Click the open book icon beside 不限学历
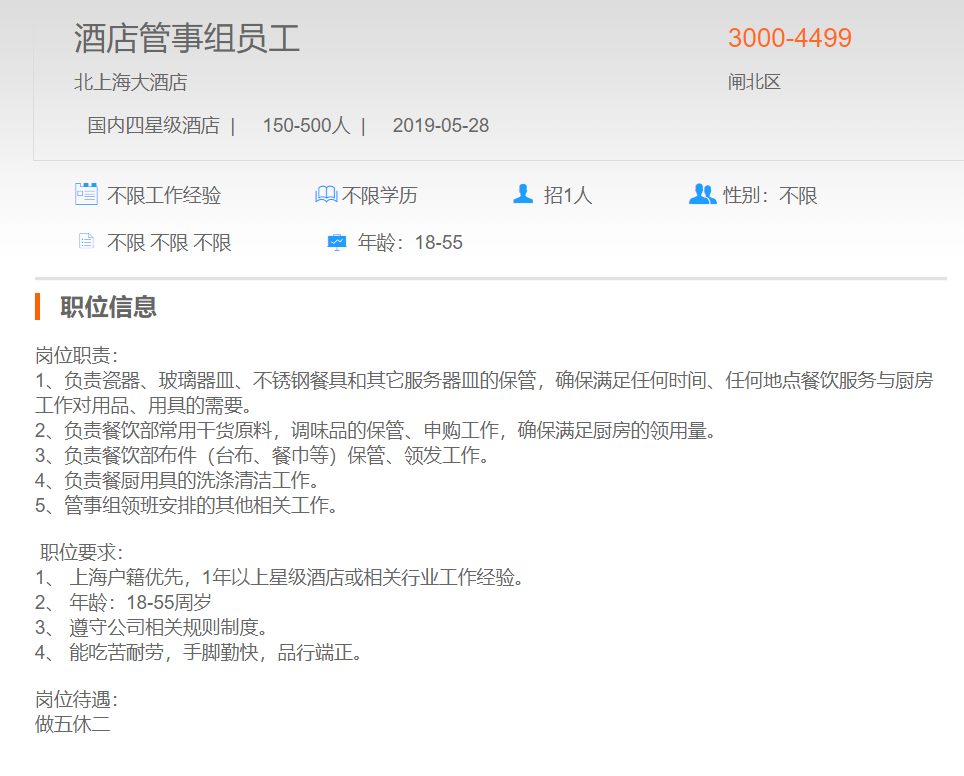The width and height of the screenshot is (964, 776). click(x=326, y=195)
